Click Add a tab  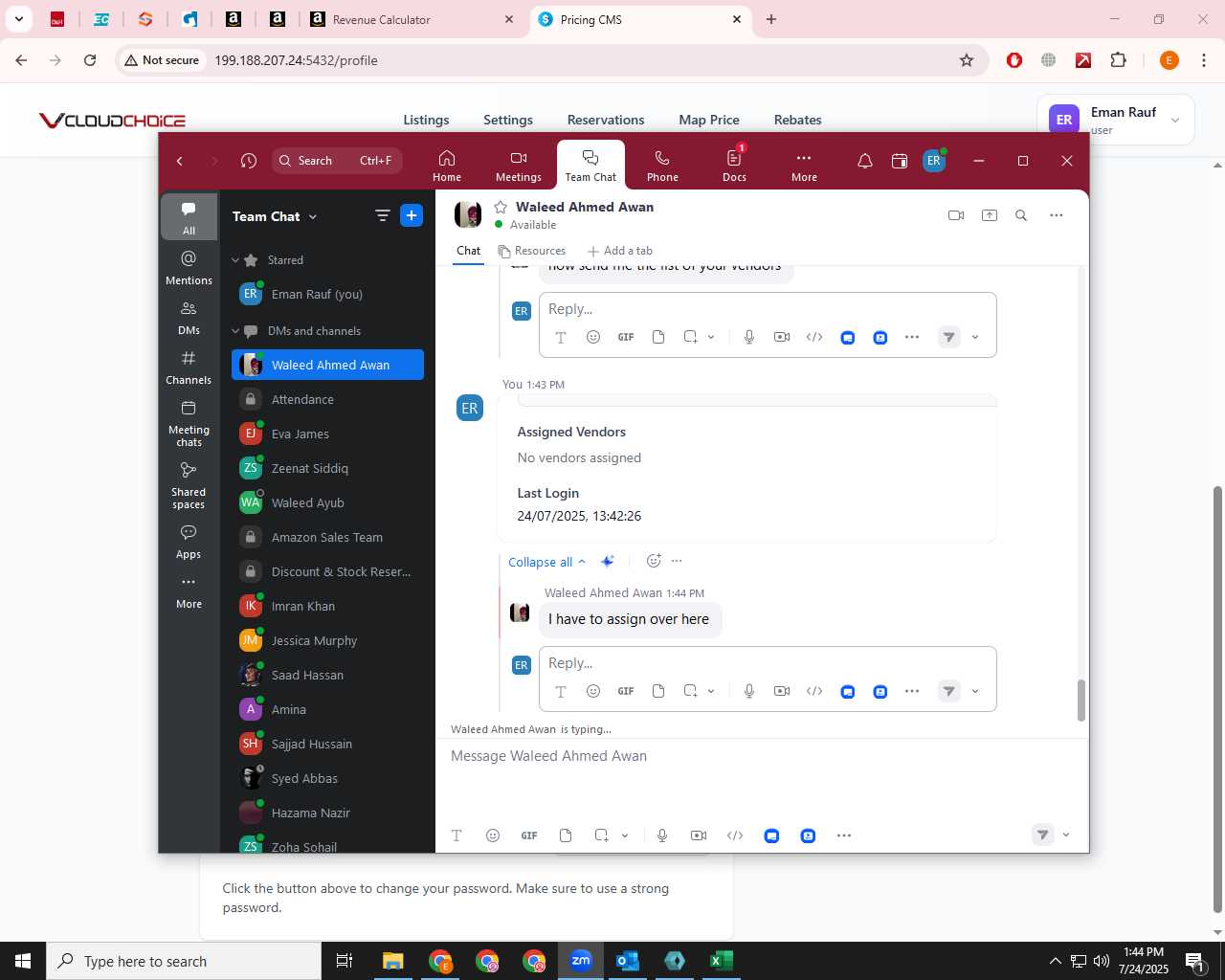pos(620,251)
